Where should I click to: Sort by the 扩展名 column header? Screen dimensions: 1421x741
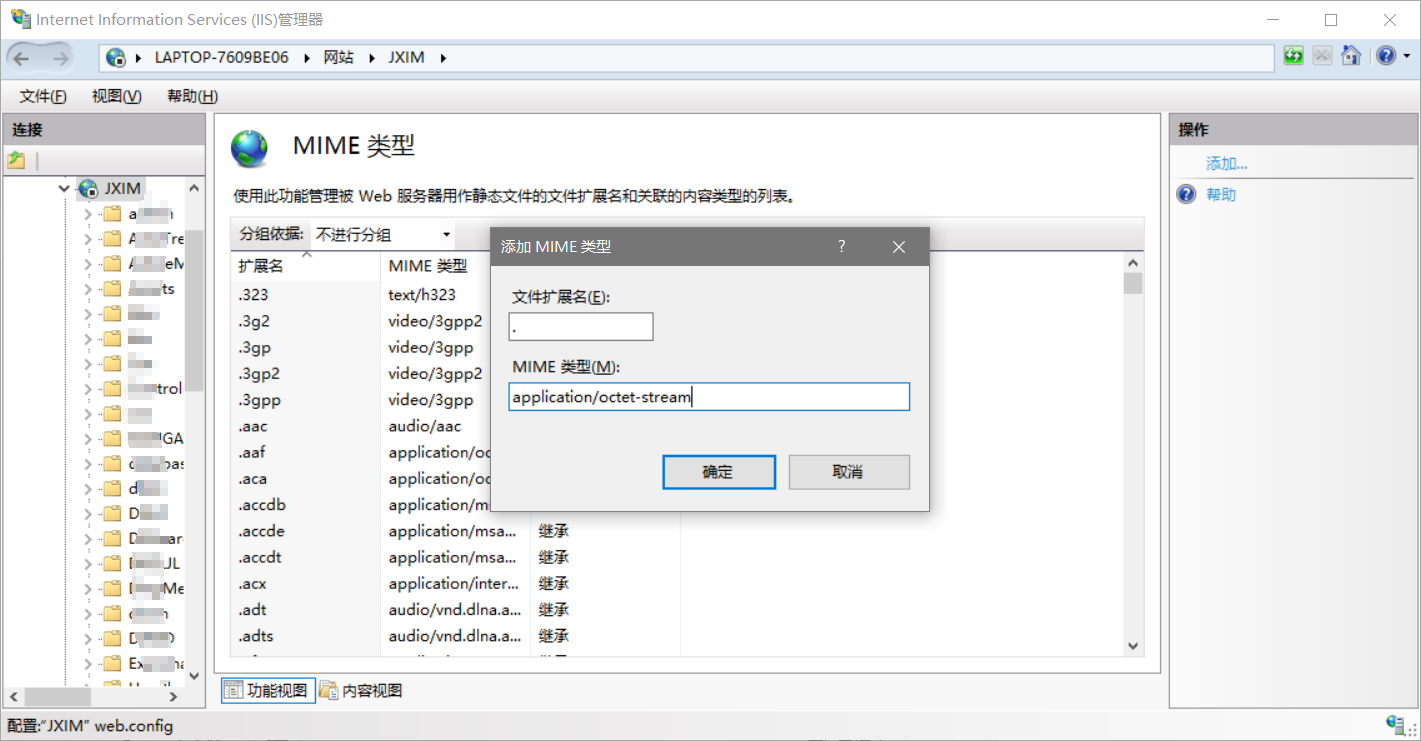[x=305, y=266]
